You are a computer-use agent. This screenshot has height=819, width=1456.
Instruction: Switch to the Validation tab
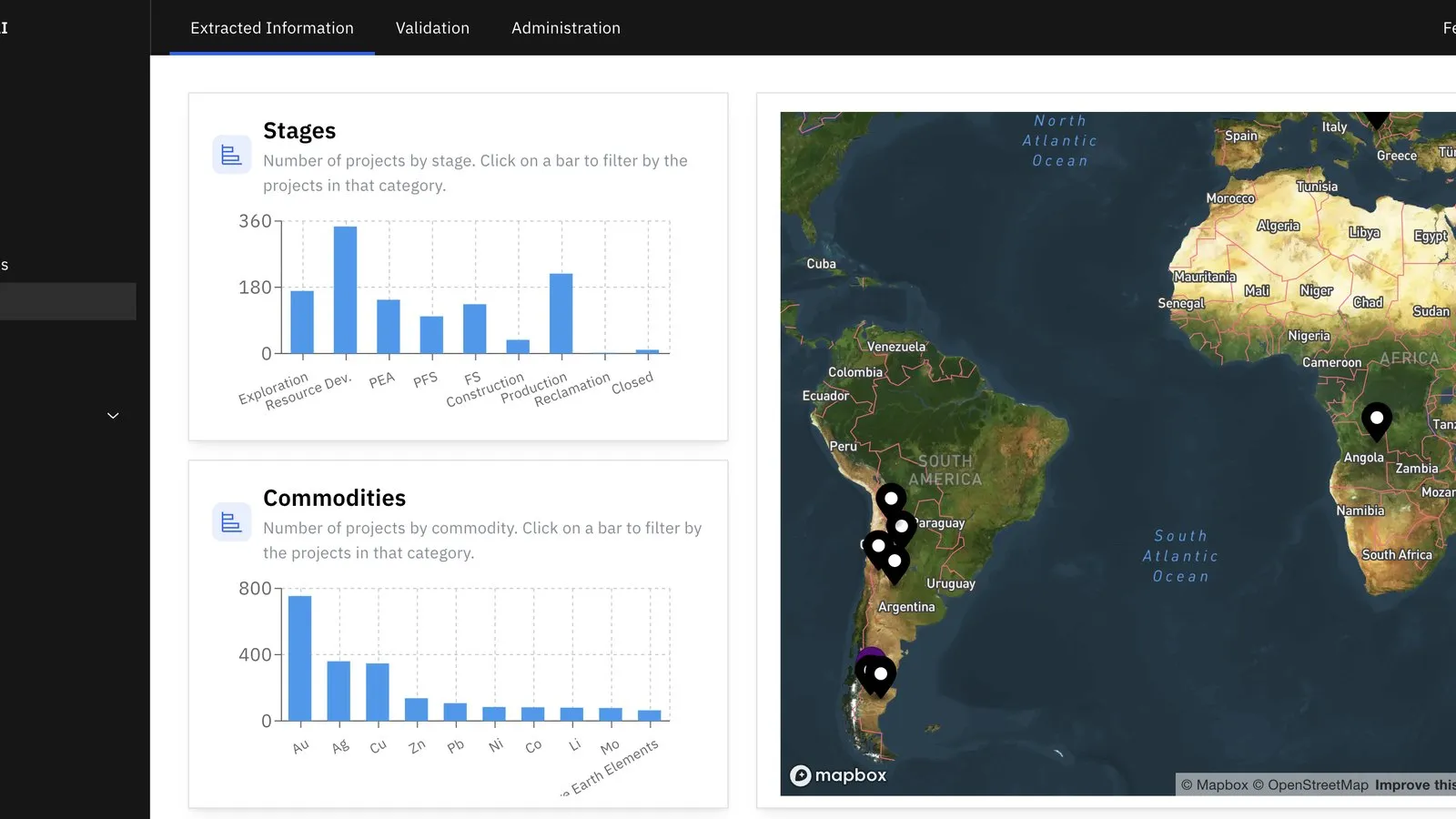point(432,28)
